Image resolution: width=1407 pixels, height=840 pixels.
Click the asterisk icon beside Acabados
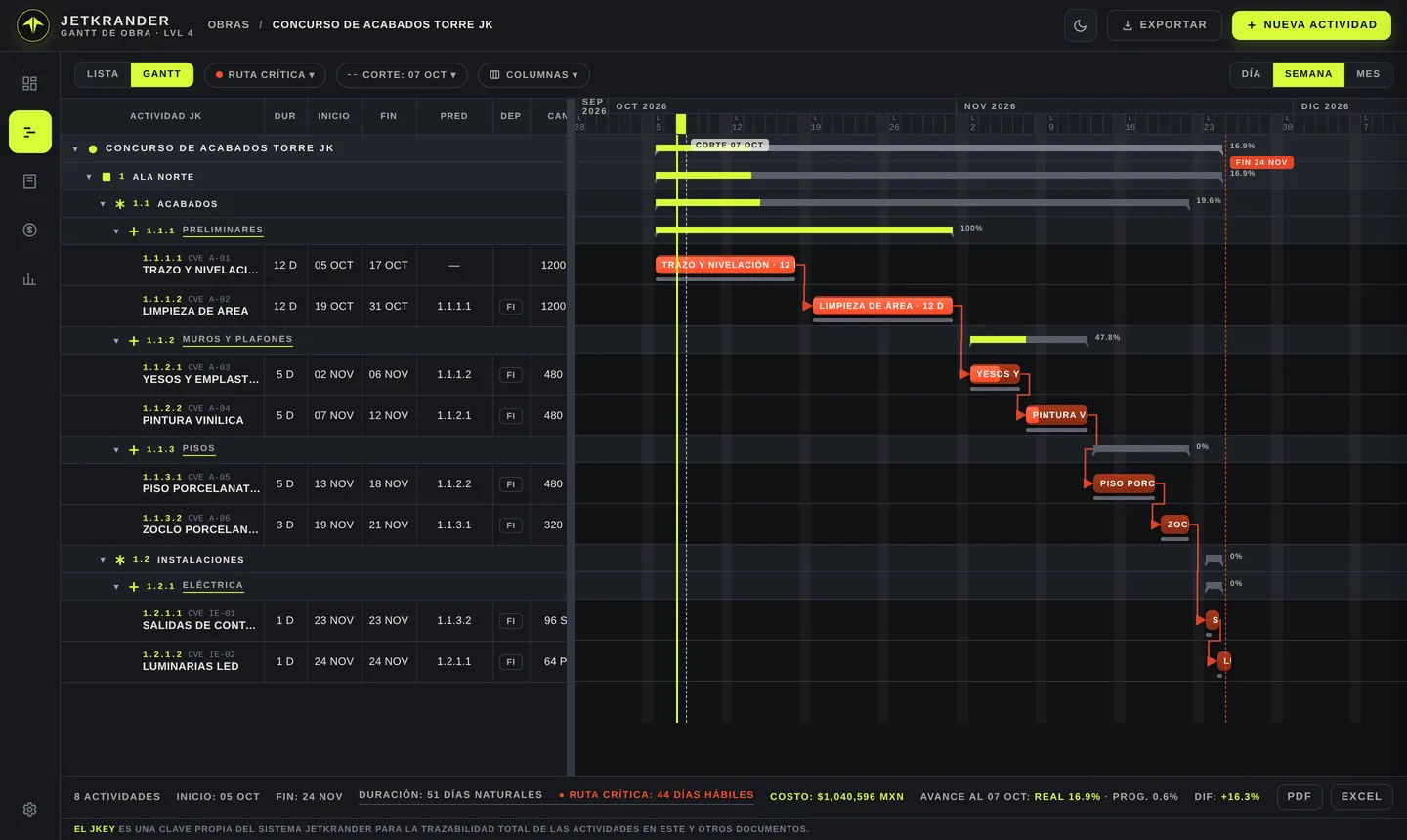(x=120, y=204)
